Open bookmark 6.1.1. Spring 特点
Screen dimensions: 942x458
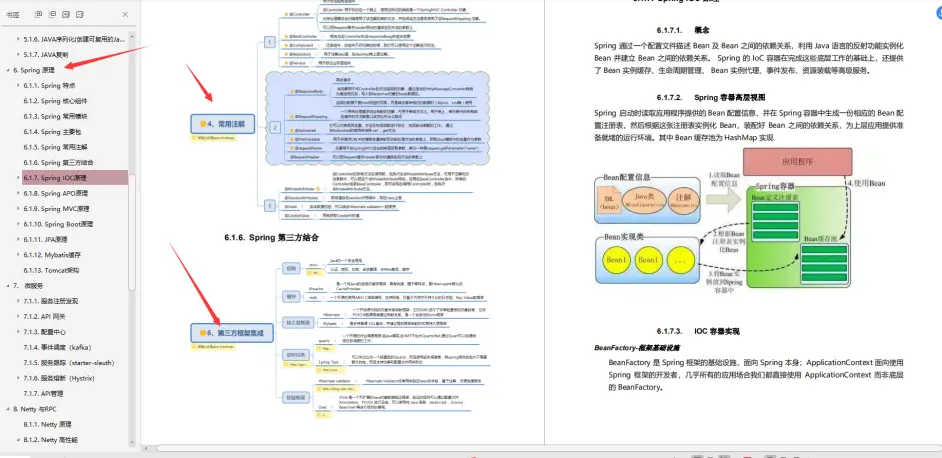coord(49,85)
